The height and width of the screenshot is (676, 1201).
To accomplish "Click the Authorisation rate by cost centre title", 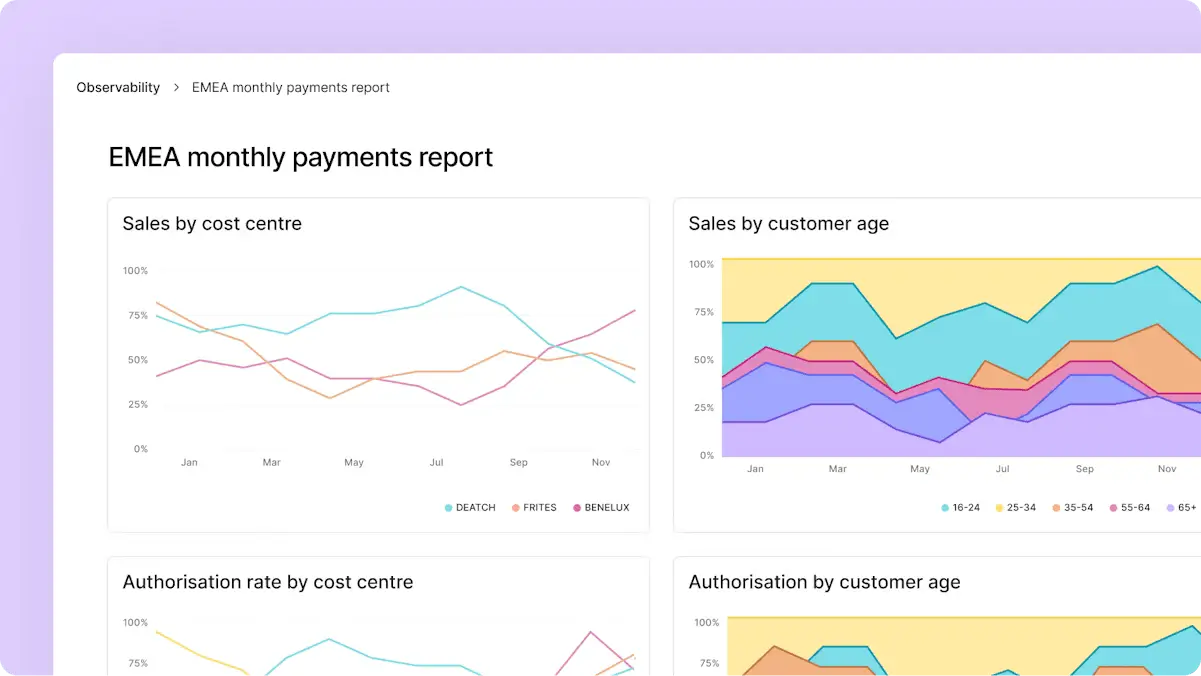I will pyautogui.click(x=266, y=582).
